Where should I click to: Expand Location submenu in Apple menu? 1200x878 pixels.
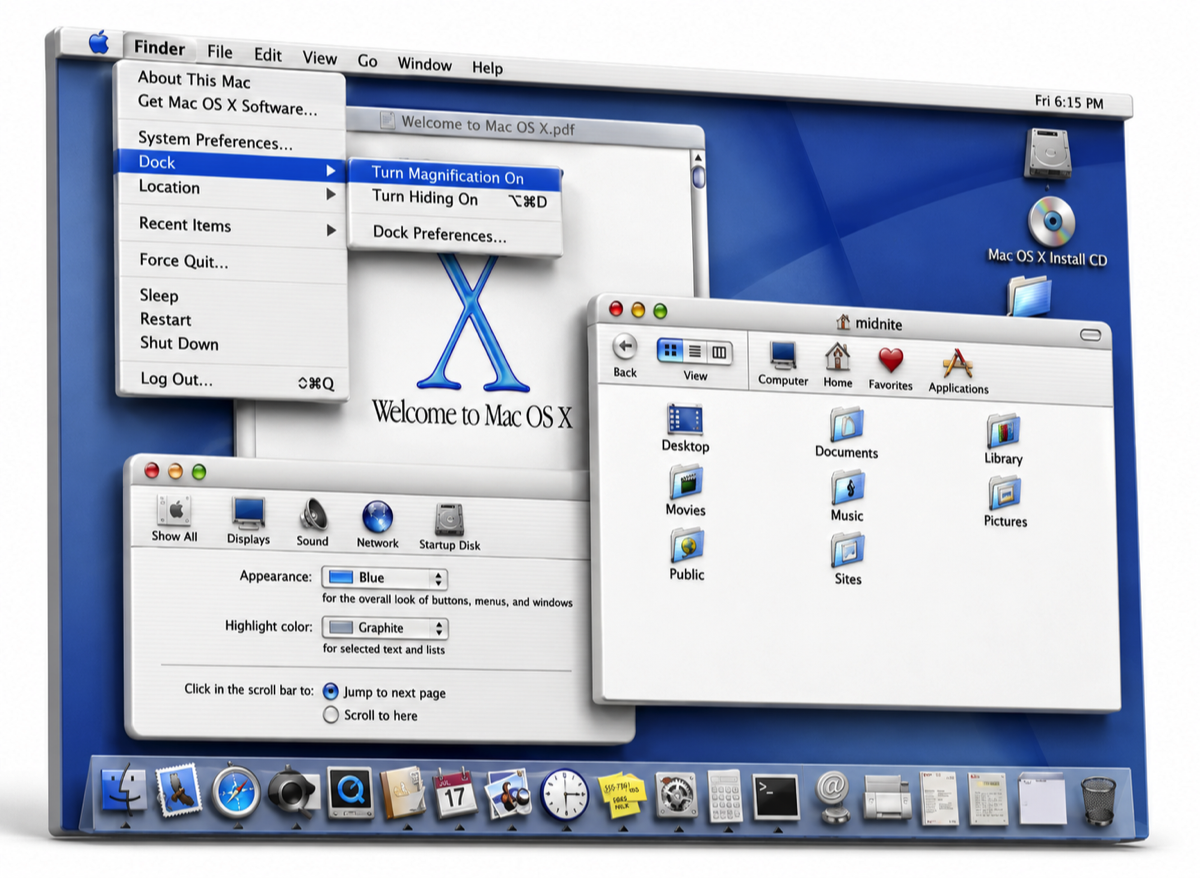tap(231, 188)
